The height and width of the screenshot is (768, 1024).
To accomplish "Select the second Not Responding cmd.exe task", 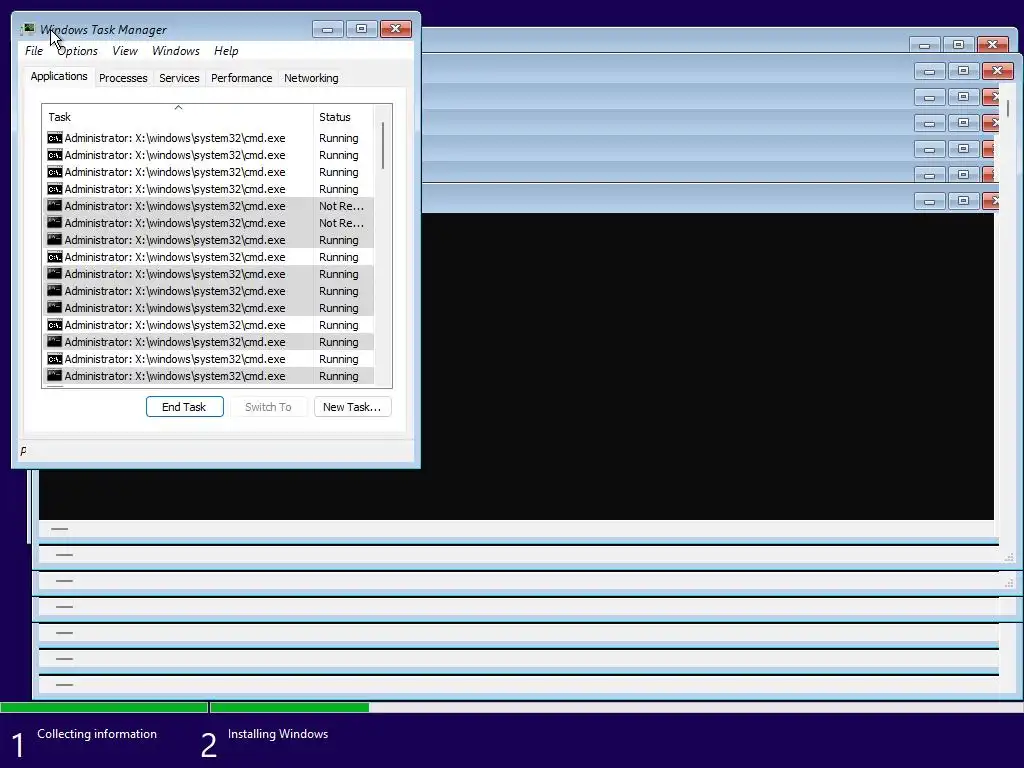I will click(x=209, y=223).
